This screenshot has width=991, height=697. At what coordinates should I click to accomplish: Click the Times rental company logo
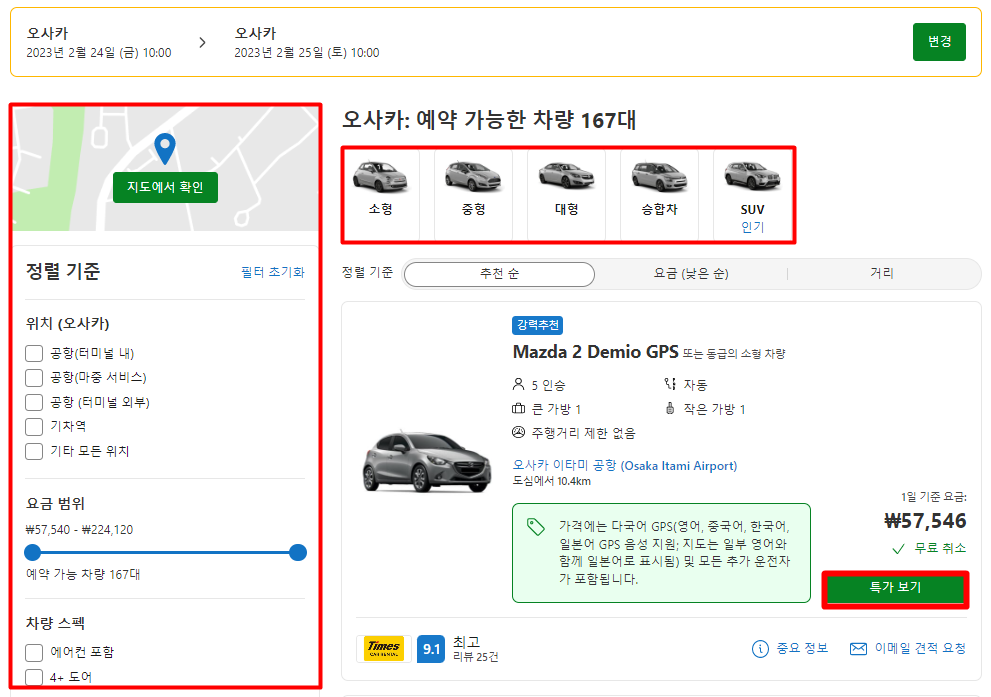coord(384,648)
